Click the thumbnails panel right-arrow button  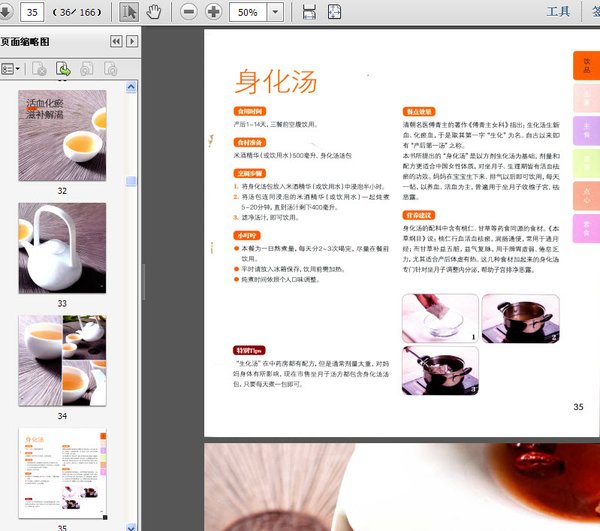(131, 41)
